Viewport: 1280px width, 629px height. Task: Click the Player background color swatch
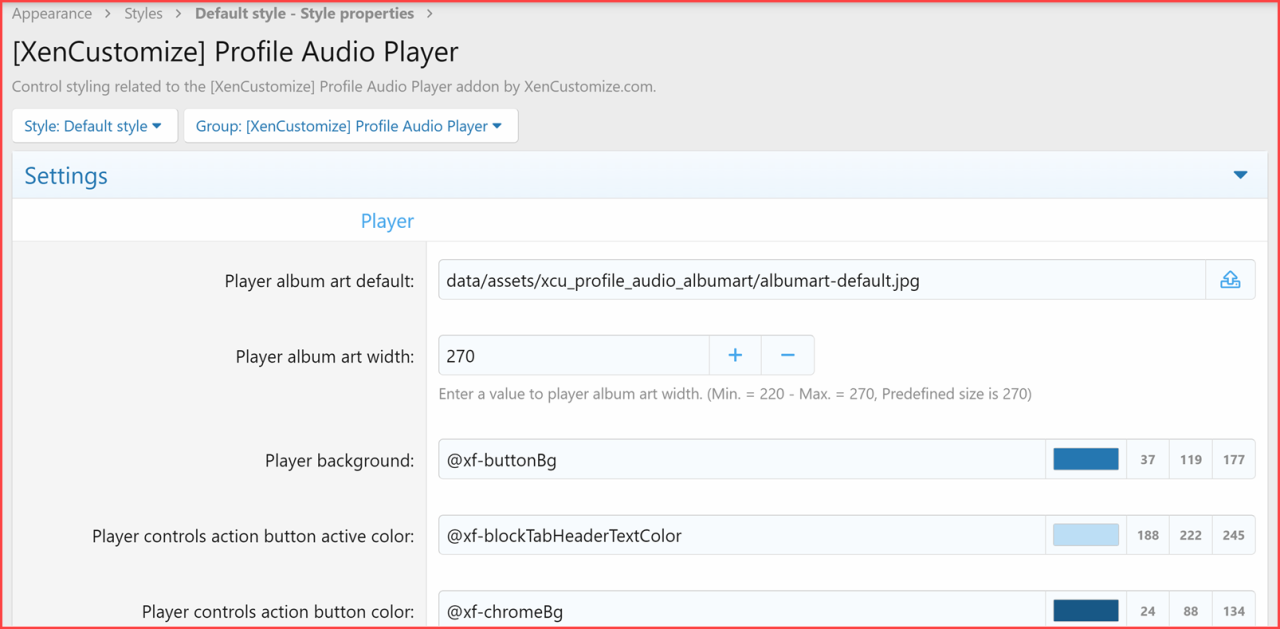pyautogui.click(x=1085, y=458)
